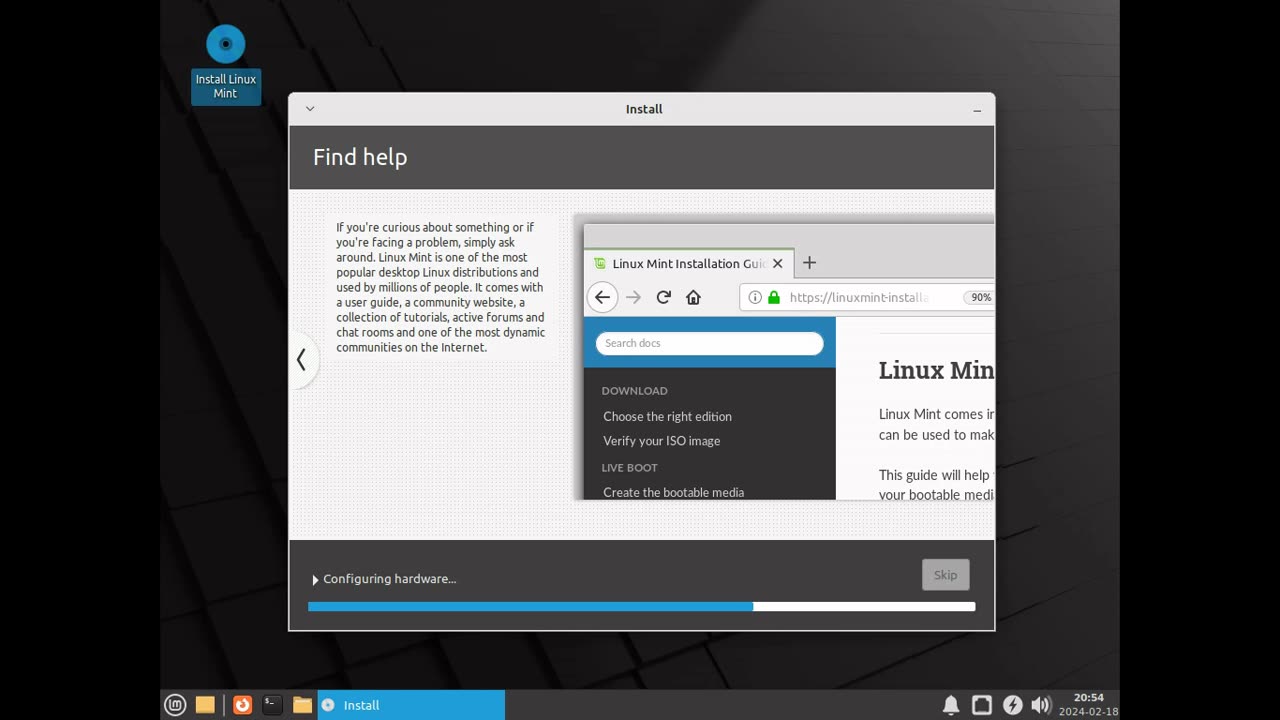This screenshot has width=1280, height=720.
Task: Click the previous slide arrow in the slideshow
Action: coord(301,360)
